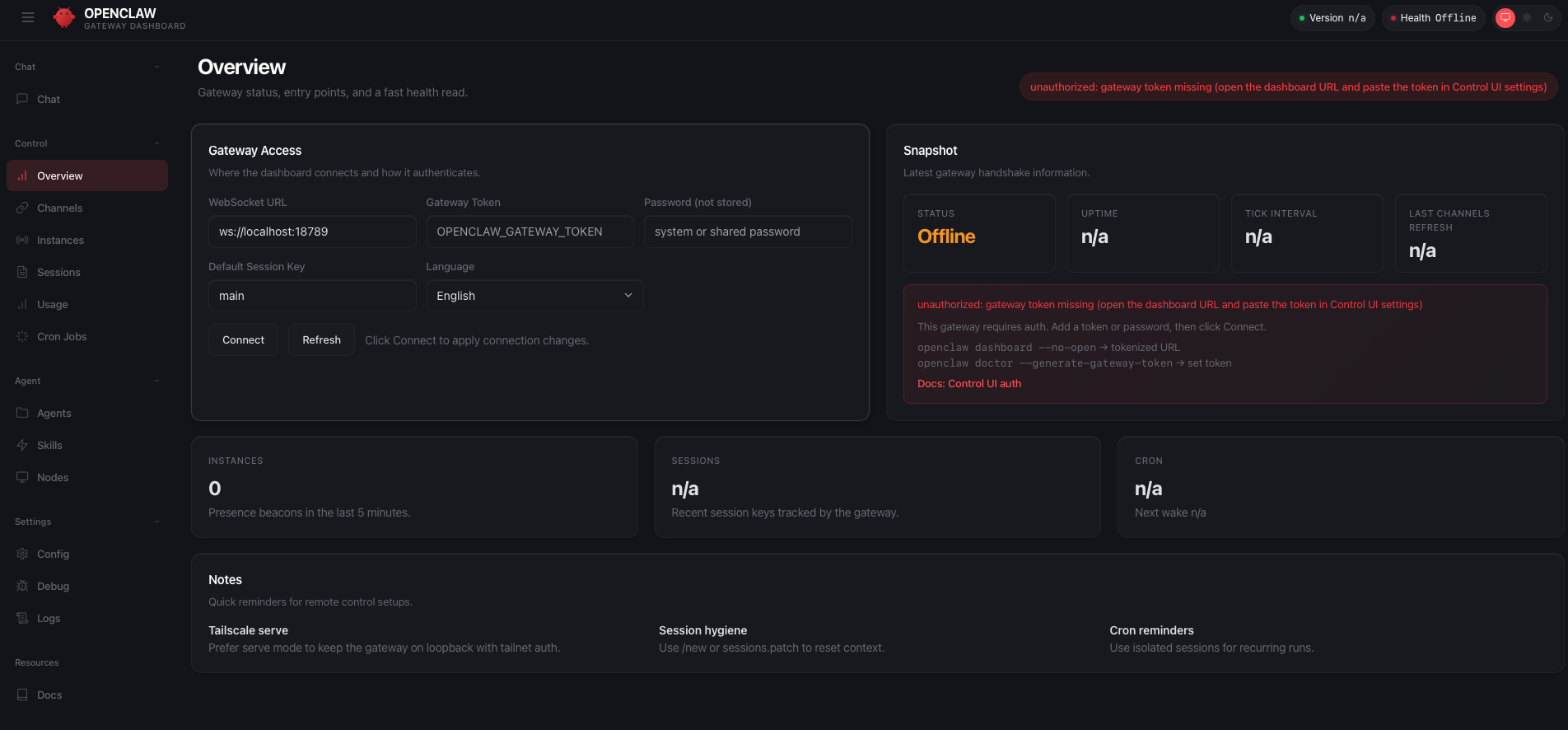This screenshot has width=1568, height=730.
Task: Click the Default Session Key field
Action: tap(312, 296)
